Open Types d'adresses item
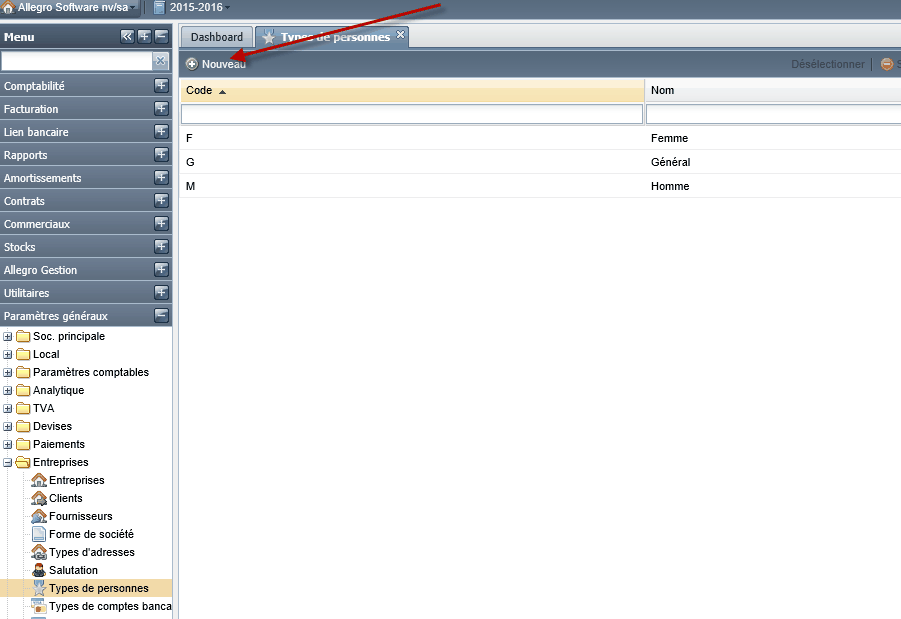 91,552
